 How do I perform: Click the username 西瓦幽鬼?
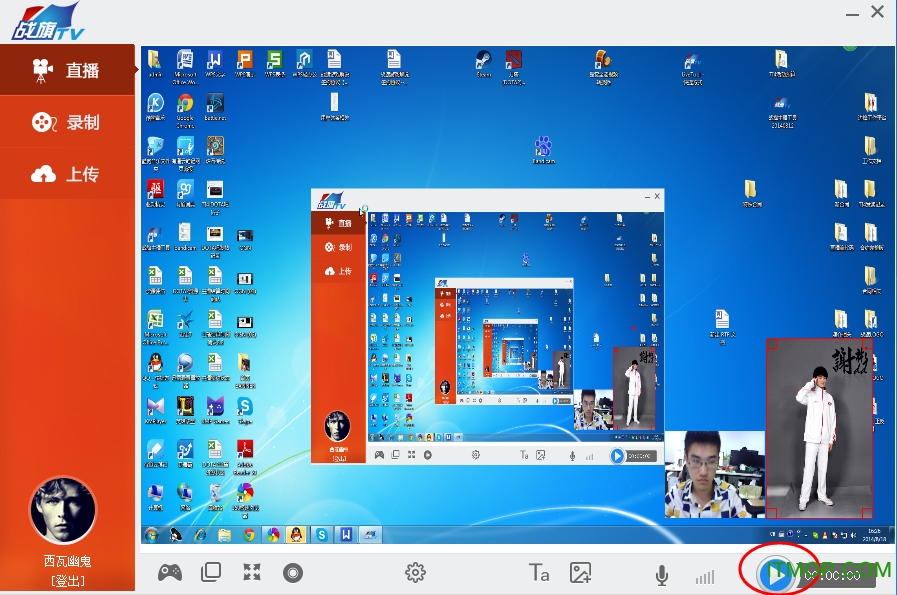(68, 561)
